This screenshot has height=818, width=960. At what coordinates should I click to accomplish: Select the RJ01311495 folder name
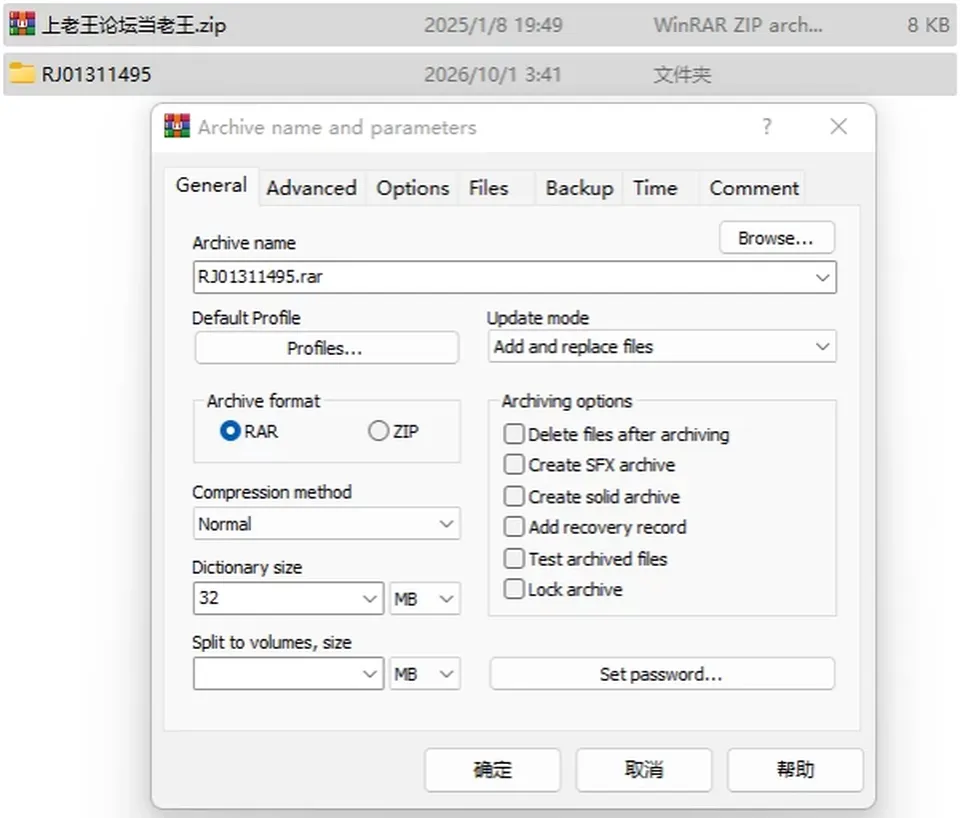click(x=96, y=74)
